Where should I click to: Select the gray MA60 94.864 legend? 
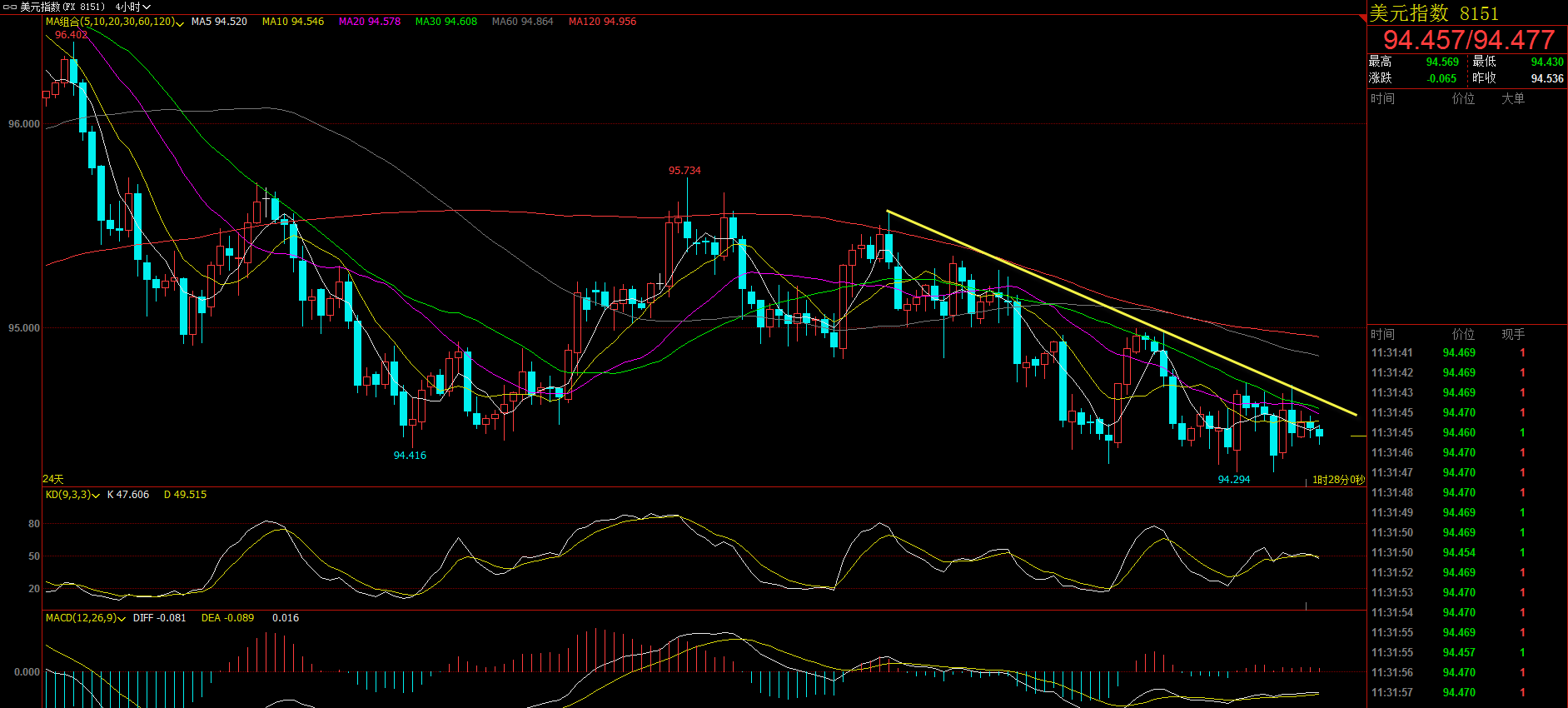tap(522, 22)
